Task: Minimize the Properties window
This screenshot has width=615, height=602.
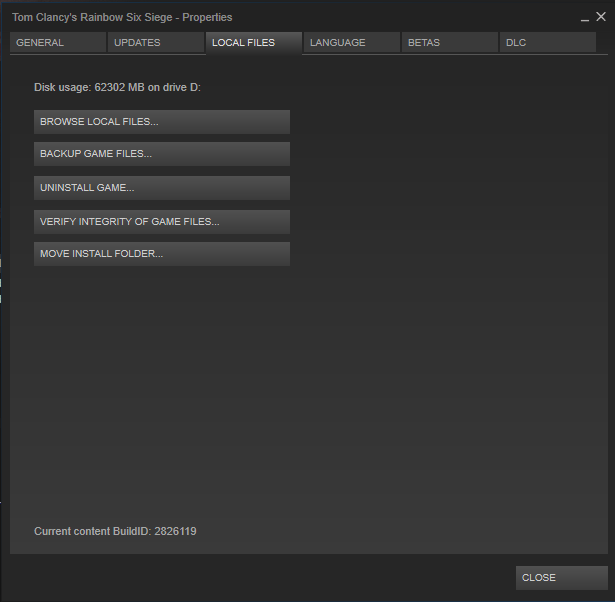Action: click(585, 18)
